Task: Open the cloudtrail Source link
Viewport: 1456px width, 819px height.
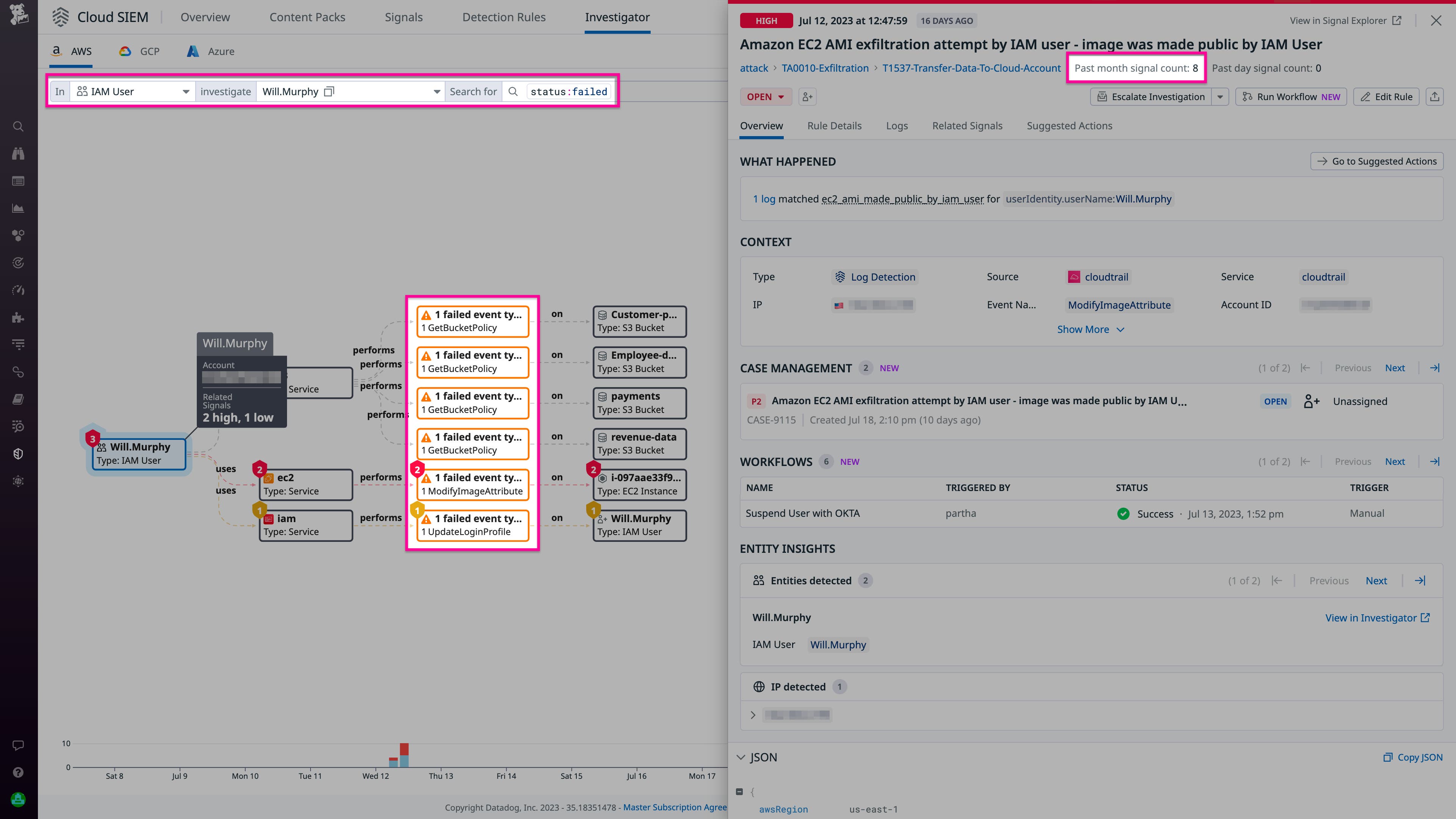Action: click(1106, 277)
